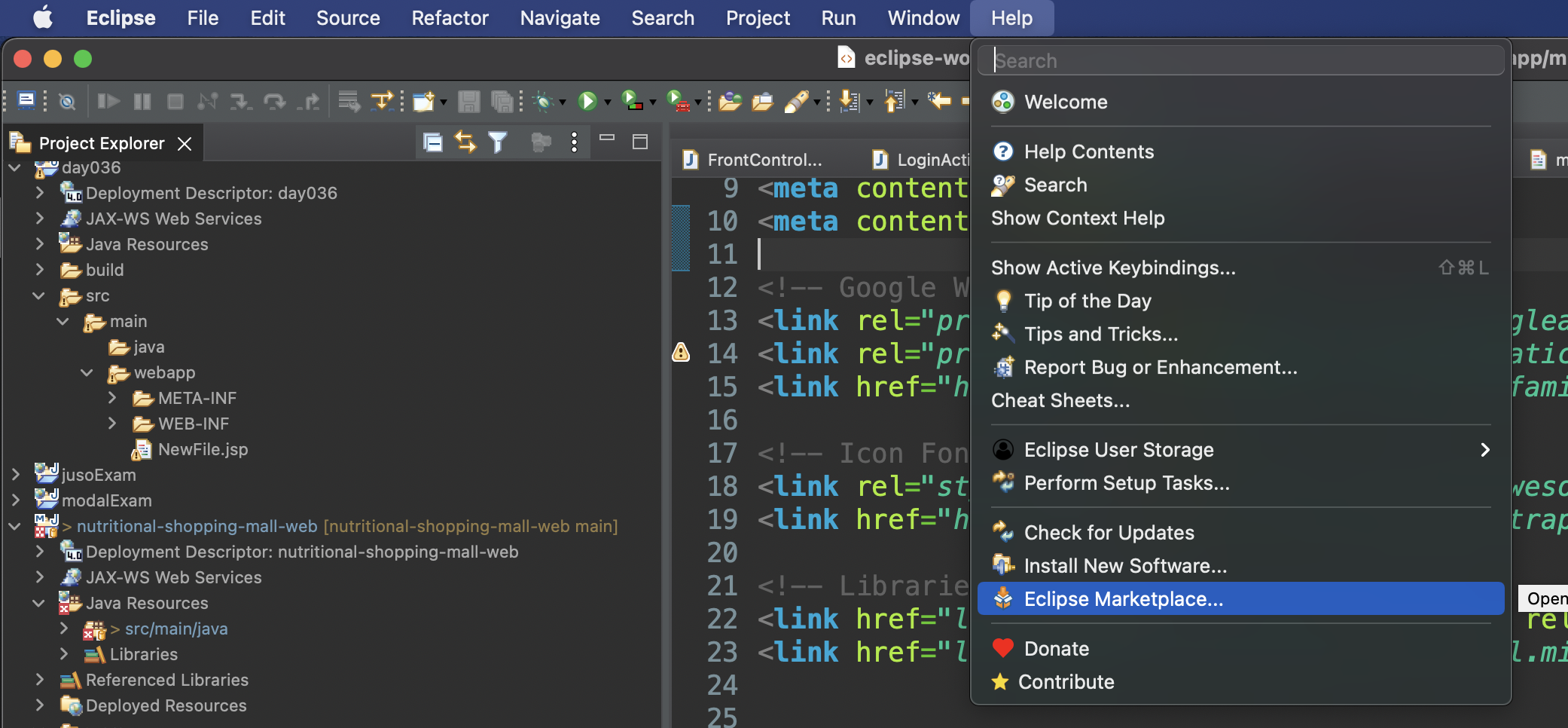
Task: Click the Save floppy-disk icon
Action: (x=469, y=101)
